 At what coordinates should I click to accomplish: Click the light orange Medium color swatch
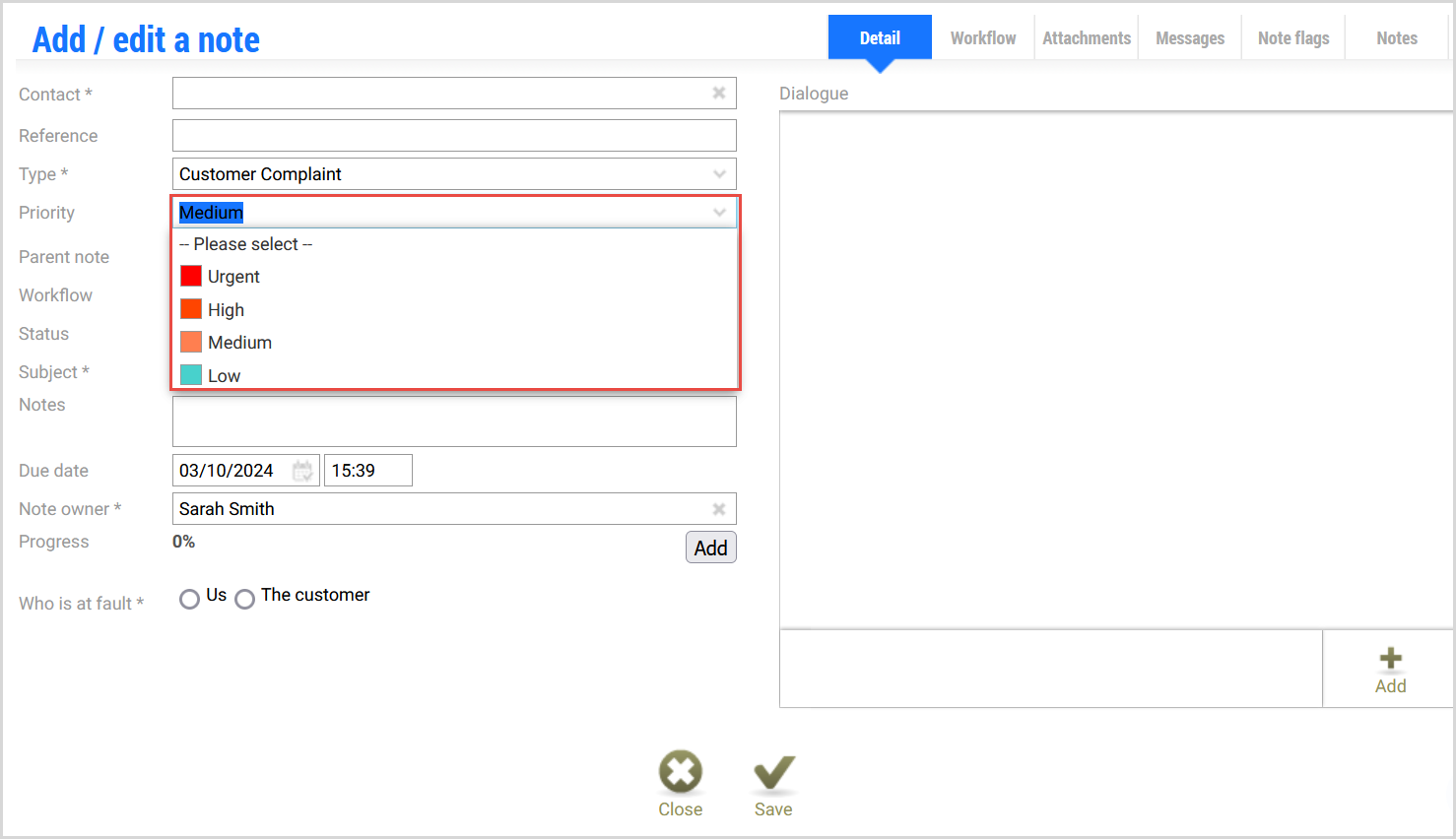tap(191, 342)
